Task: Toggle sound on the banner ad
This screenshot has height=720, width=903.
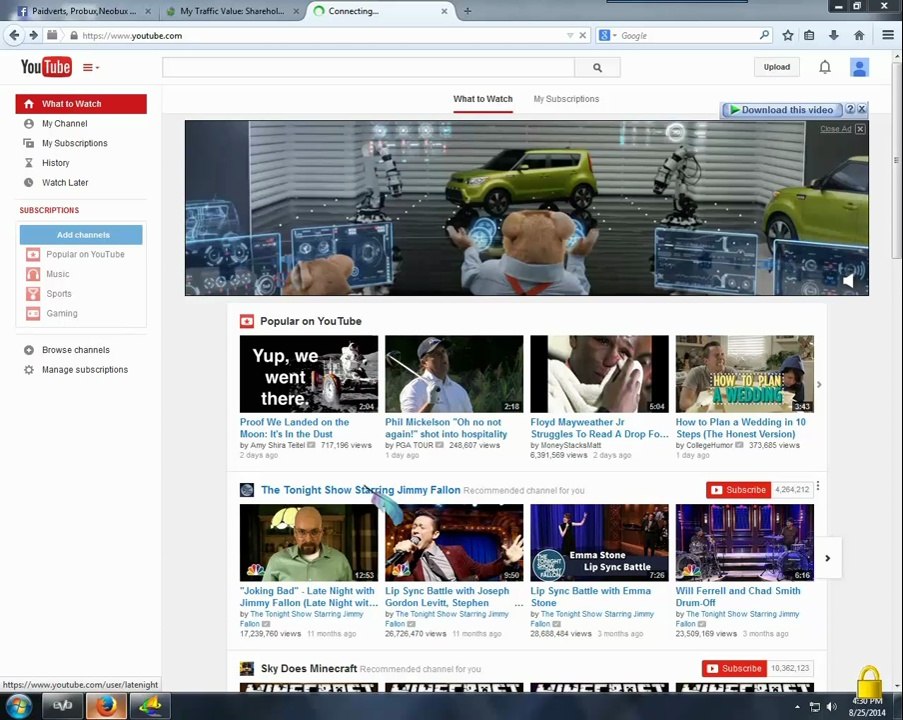Action: (x=848, y=281)
